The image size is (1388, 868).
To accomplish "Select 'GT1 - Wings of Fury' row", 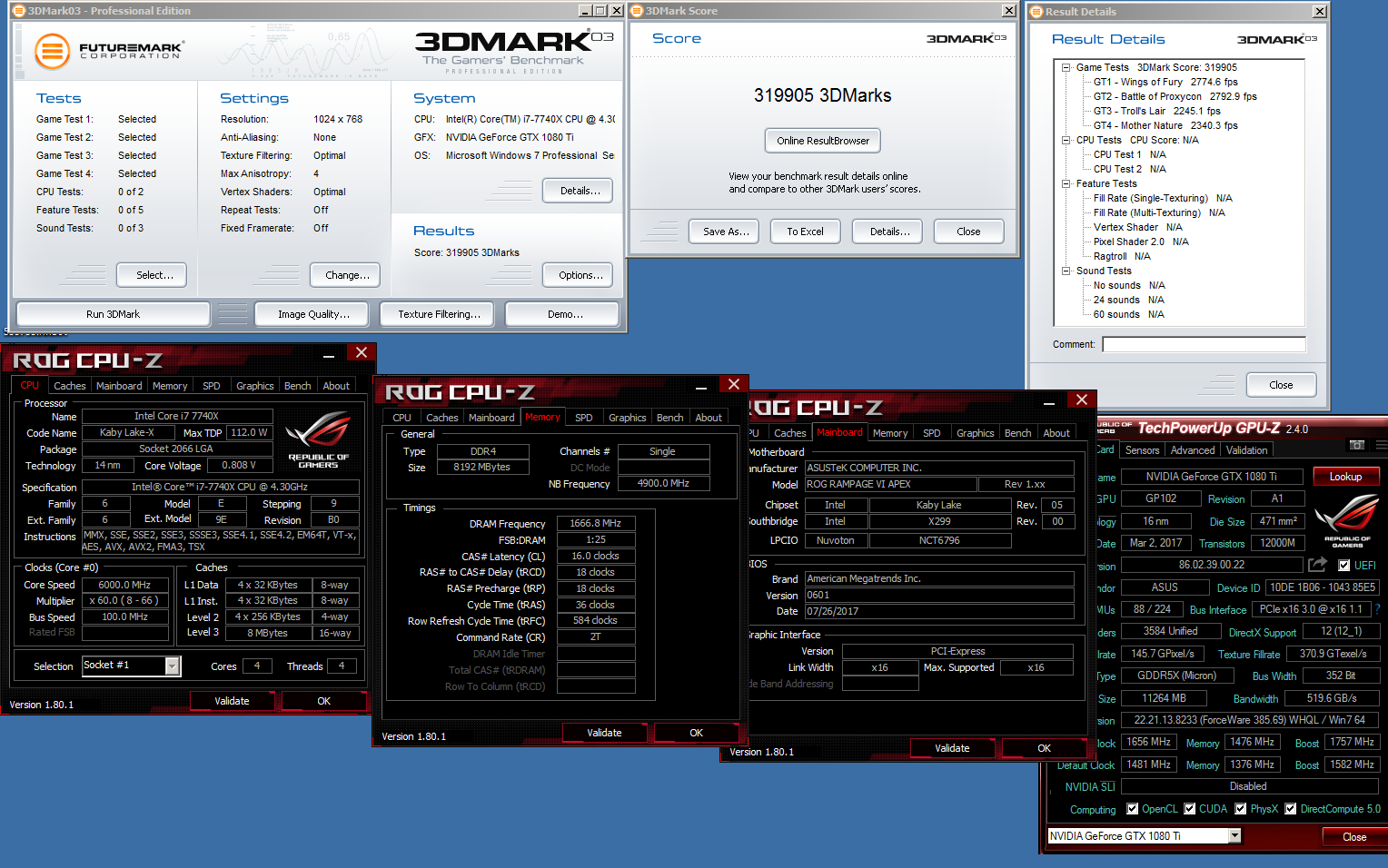I will pos(1165,82).
